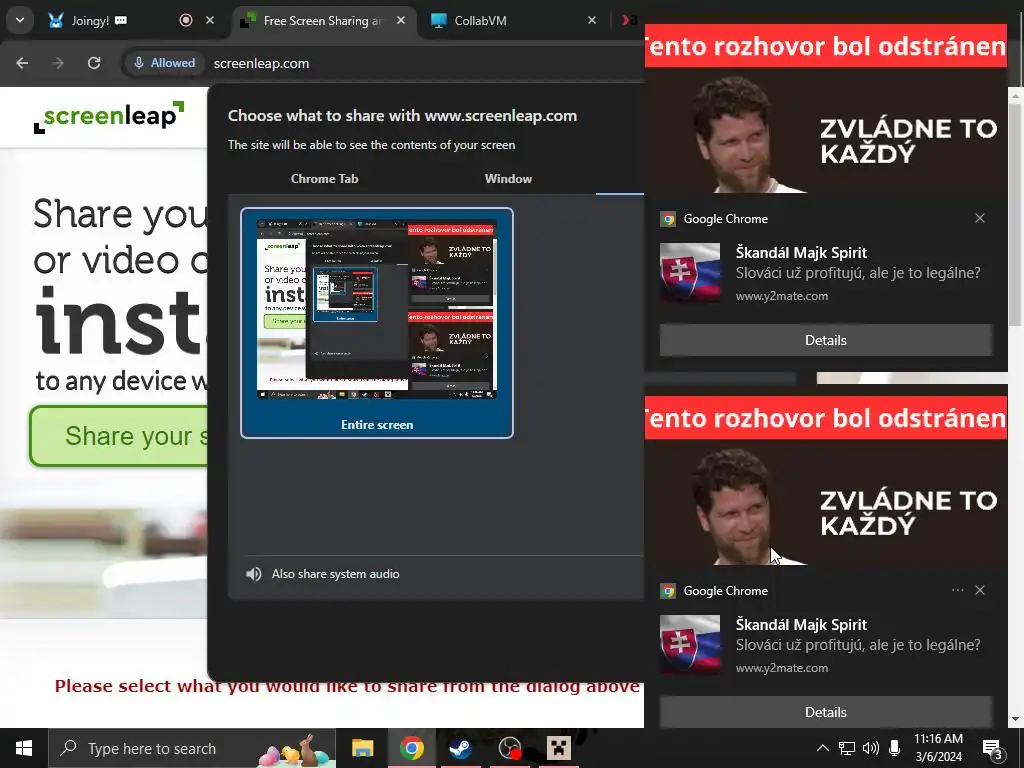The image size is (1024, 768).
Task: Close the Free Screen Sharing tab
Action: [401, 20]
